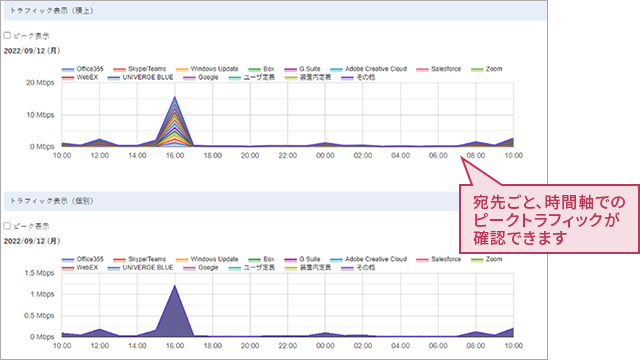Toggle WebEX legend in stacked chart
The height and width of the screenshot is (360, 640).
(x=80, y=77)
